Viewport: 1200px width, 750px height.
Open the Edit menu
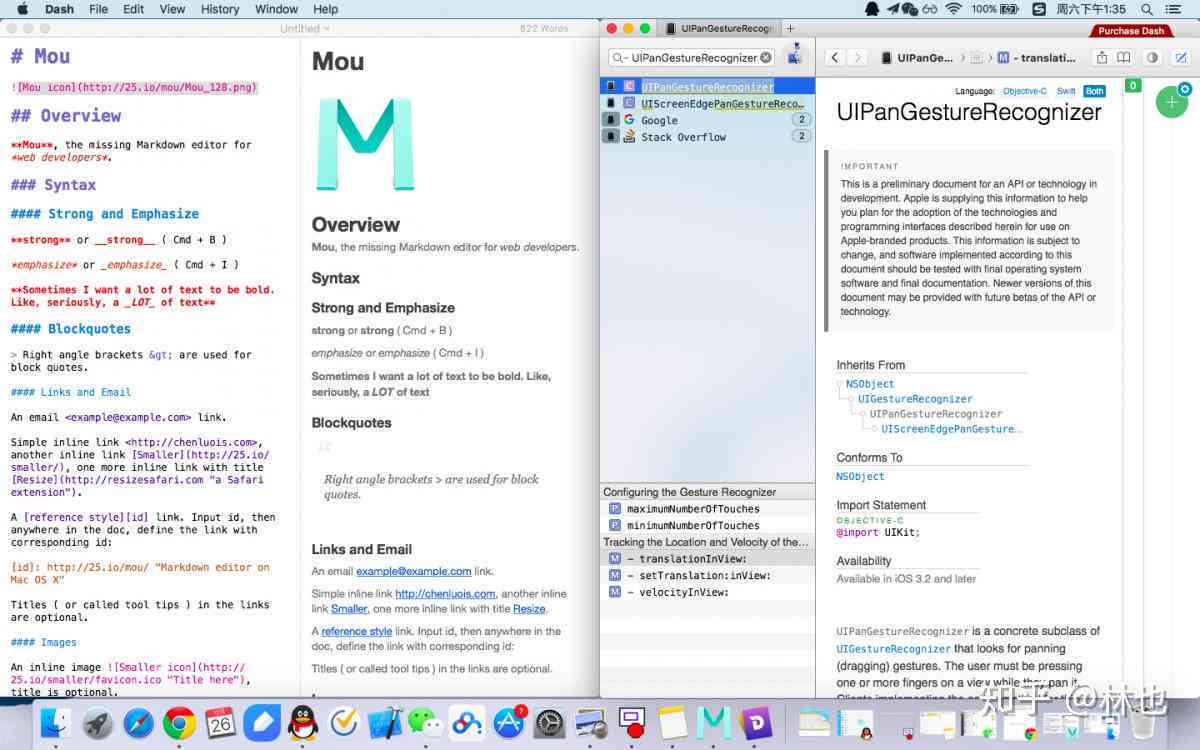133,9
